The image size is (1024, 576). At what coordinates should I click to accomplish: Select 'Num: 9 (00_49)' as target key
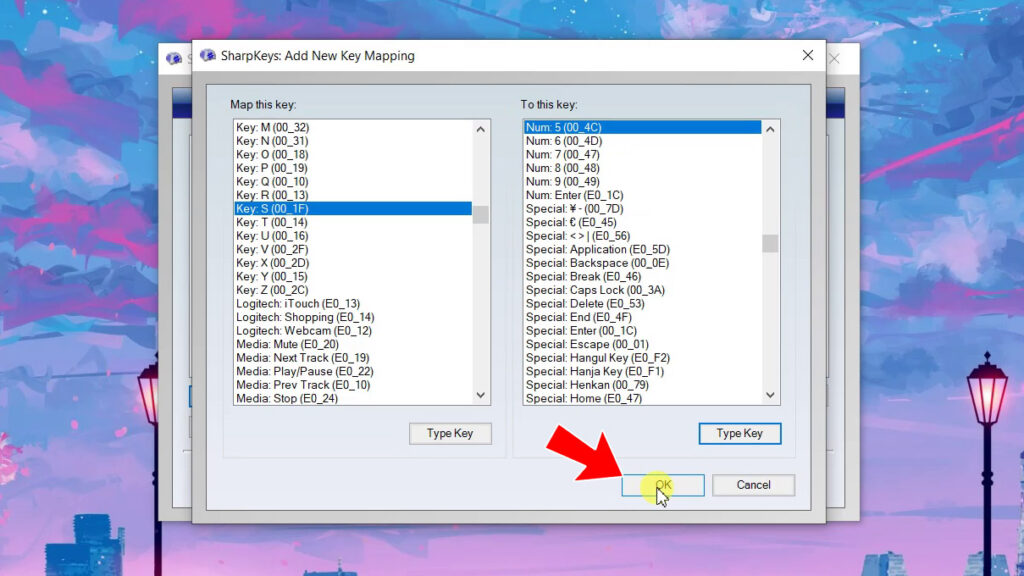coord(643,182)
